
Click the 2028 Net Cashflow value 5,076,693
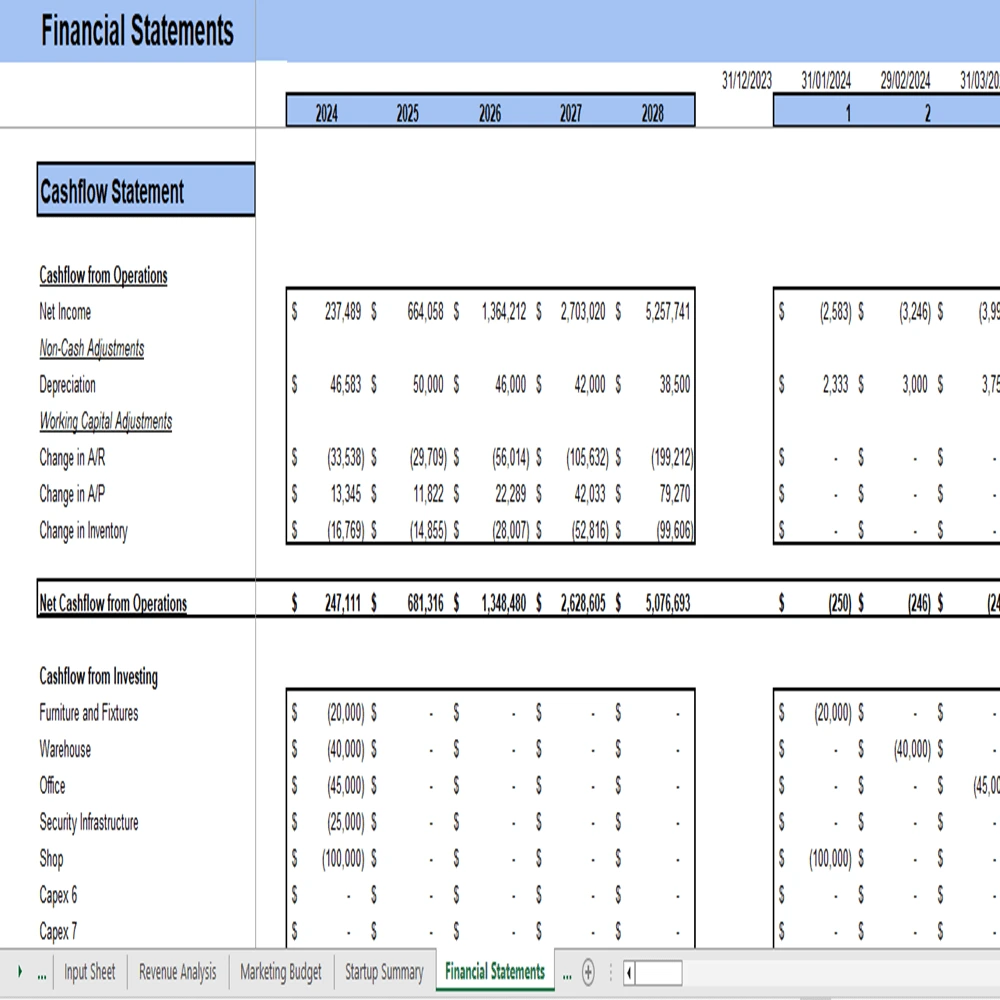click(x=667, y=603)
